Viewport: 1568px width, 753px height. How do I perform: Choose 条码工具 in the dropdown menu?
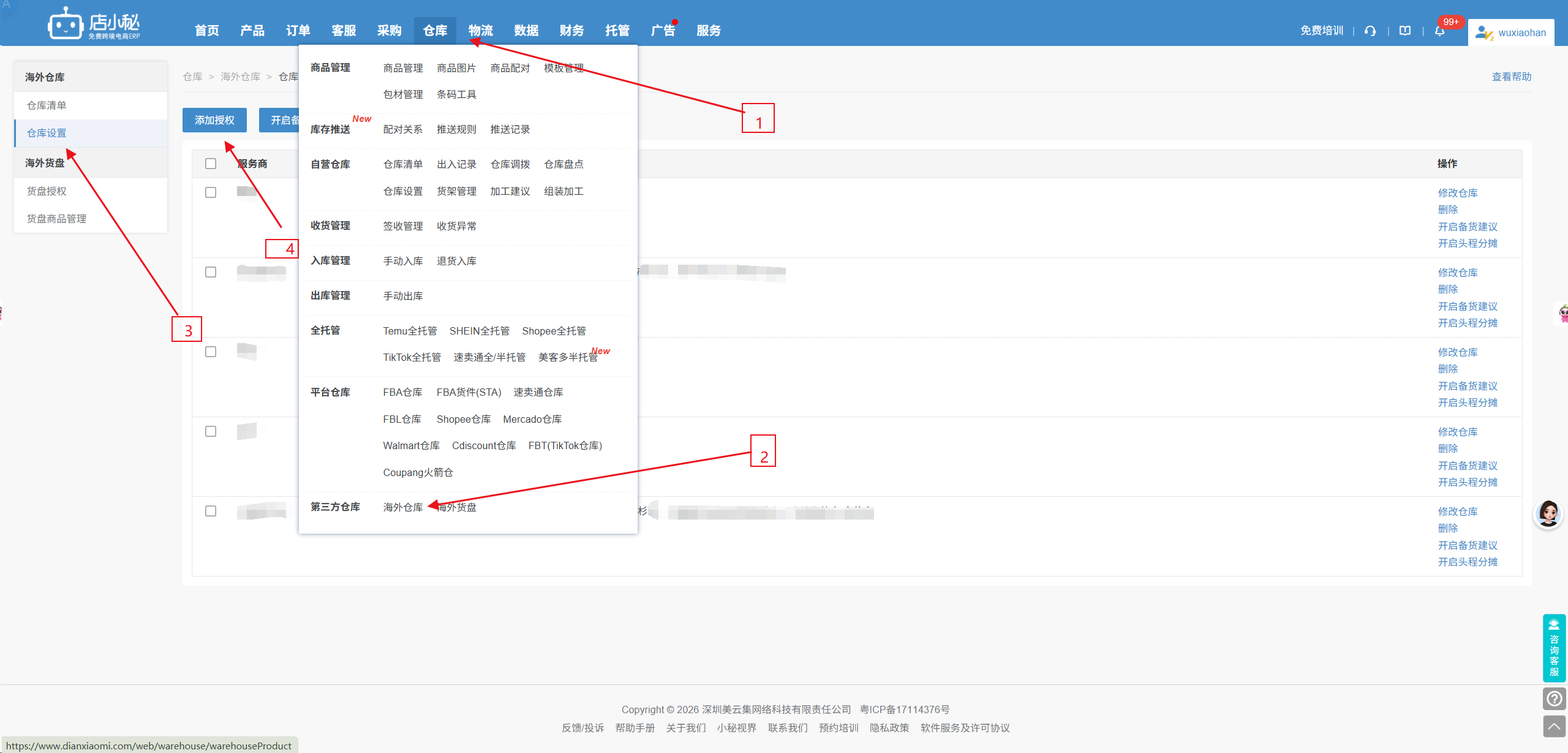(x=456, y=94)
